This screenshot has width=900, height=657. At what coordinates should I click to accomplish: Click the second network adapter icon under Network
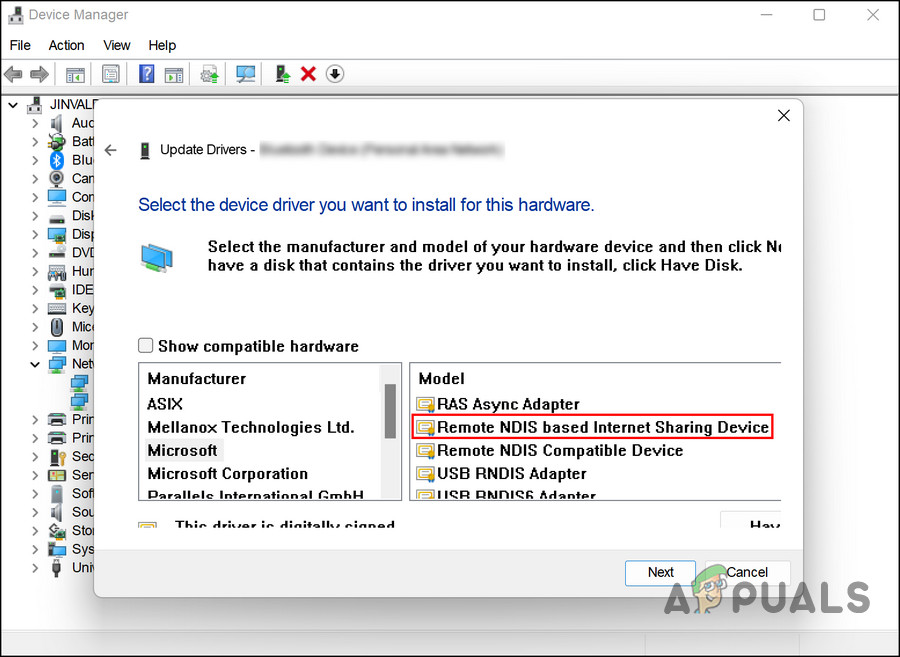pos(79,401)
